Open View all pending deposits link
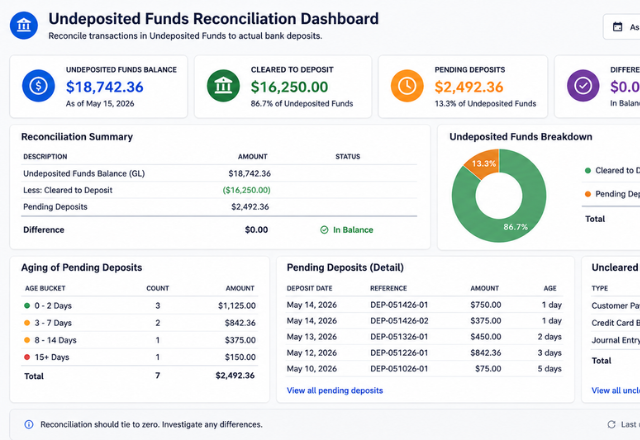The width and height of the screenshot is (640, 440). pos(335,391)
